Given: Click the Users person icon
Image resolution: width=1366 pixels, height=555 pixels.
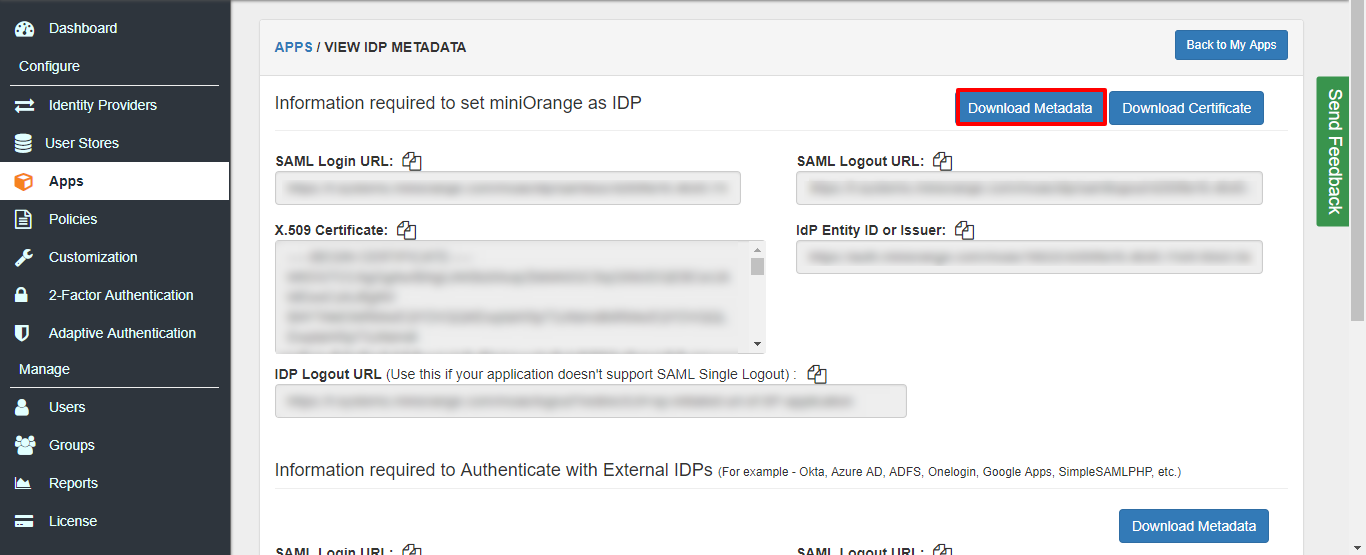Looking at the screenshot, I should (x=22, y=407).
